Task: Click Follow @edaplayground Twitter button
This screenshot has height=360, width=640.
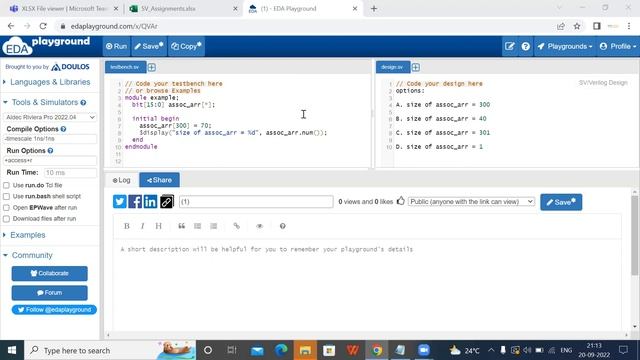Action: (54, 310)
